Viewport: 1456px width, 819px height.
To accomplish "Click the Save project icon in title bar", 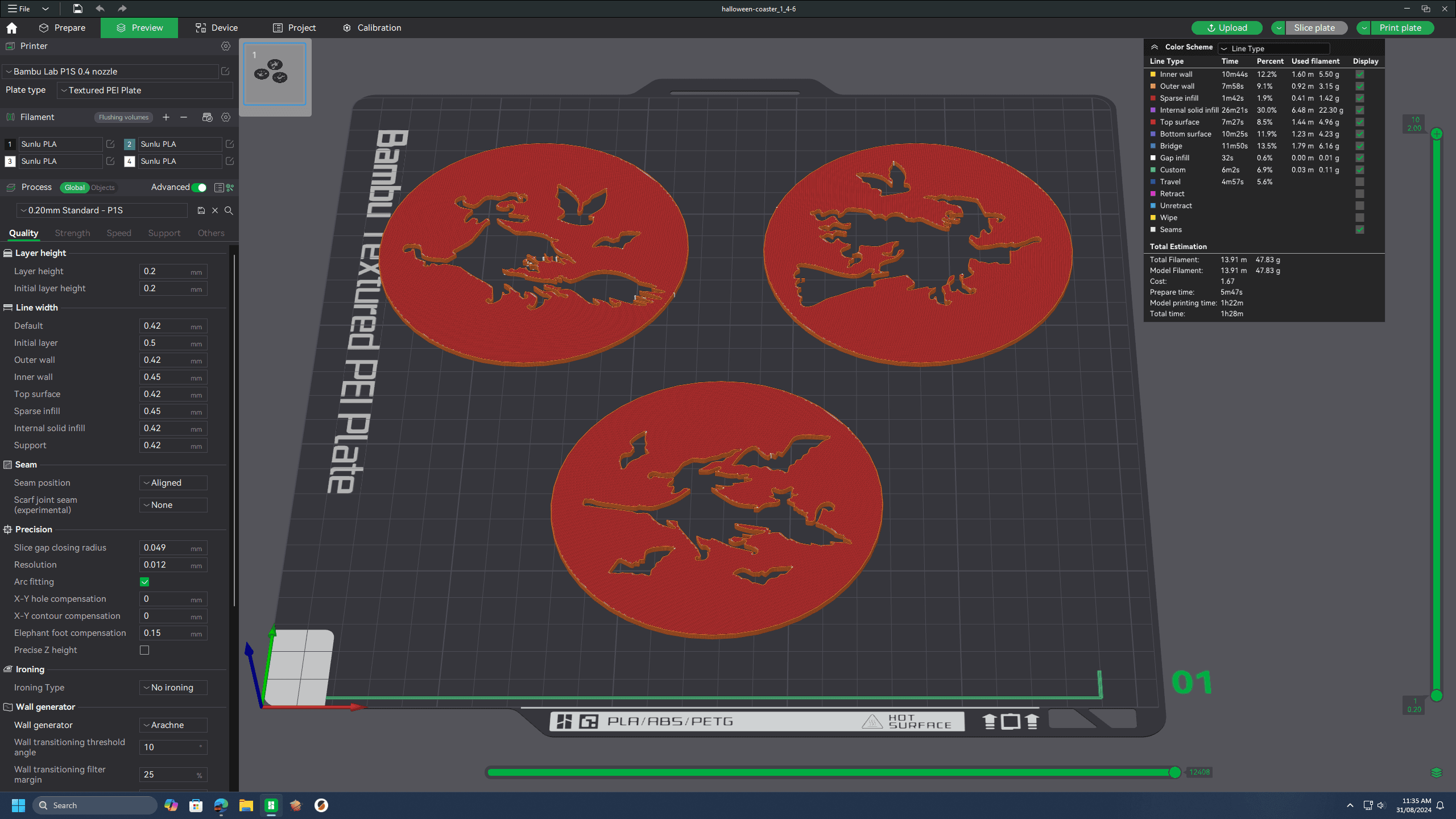I will pyautogui.click(x=78, y=9).
